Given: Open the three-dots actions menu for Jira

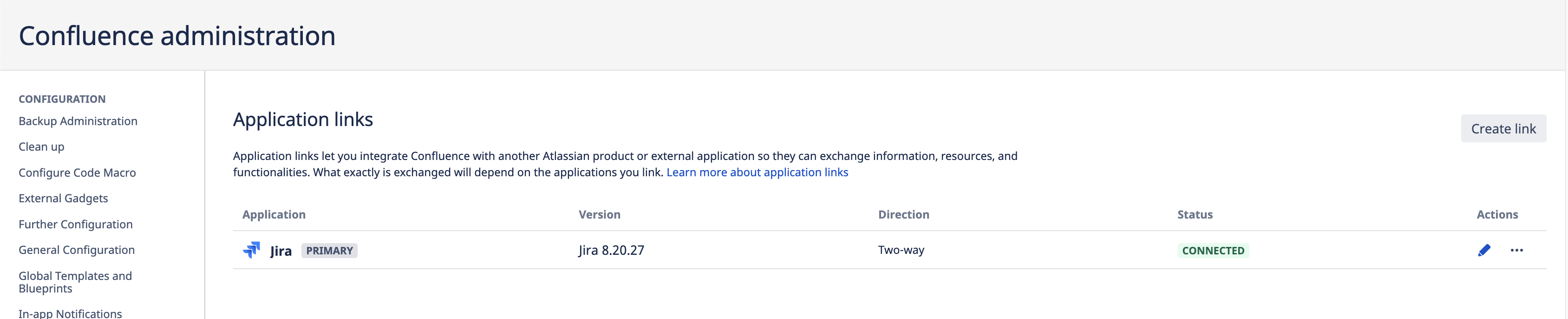Looking at the screenshot, I should click(x=1516, y=250).
